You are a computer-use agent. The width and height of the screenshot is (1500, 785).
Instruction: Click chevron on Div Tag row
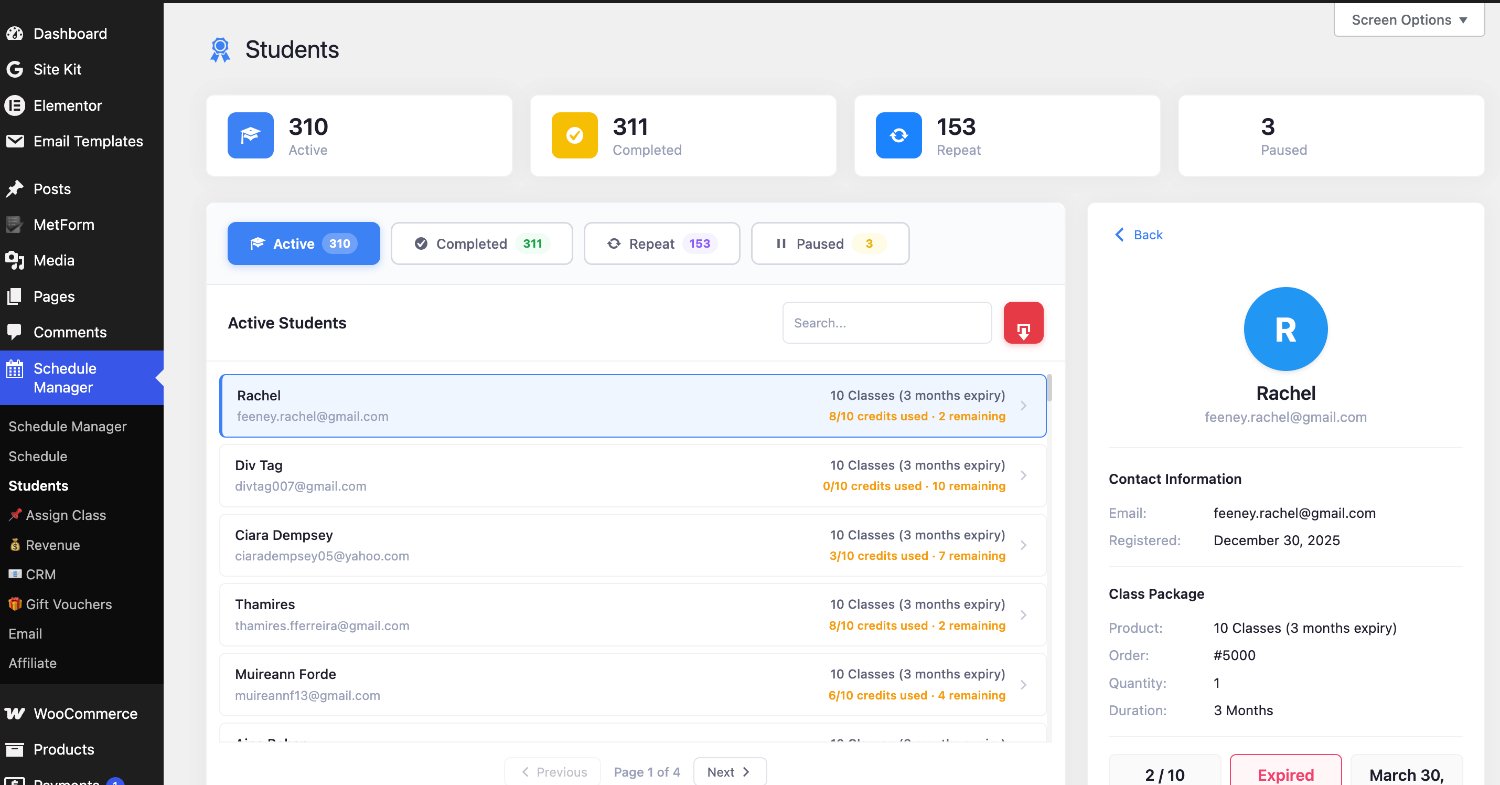click(x=1023, y=476)
